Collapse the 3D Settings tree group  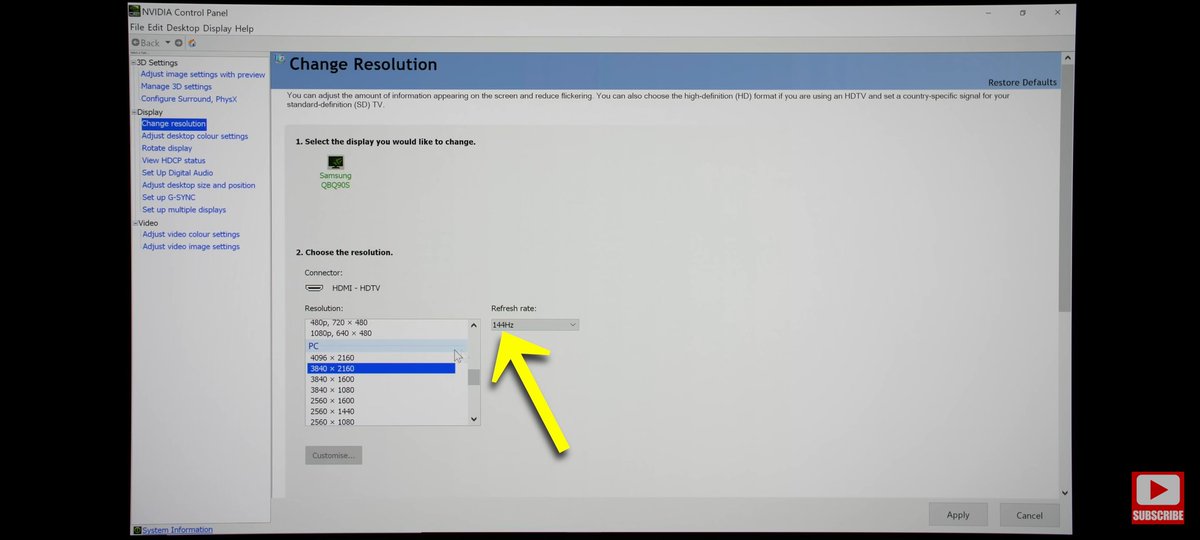[134, 63]
